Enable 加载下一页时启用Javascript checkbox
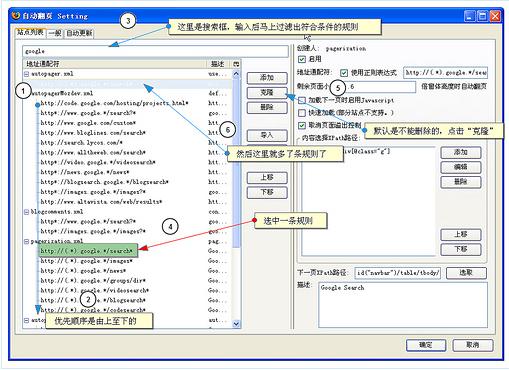 coord(302,100)
